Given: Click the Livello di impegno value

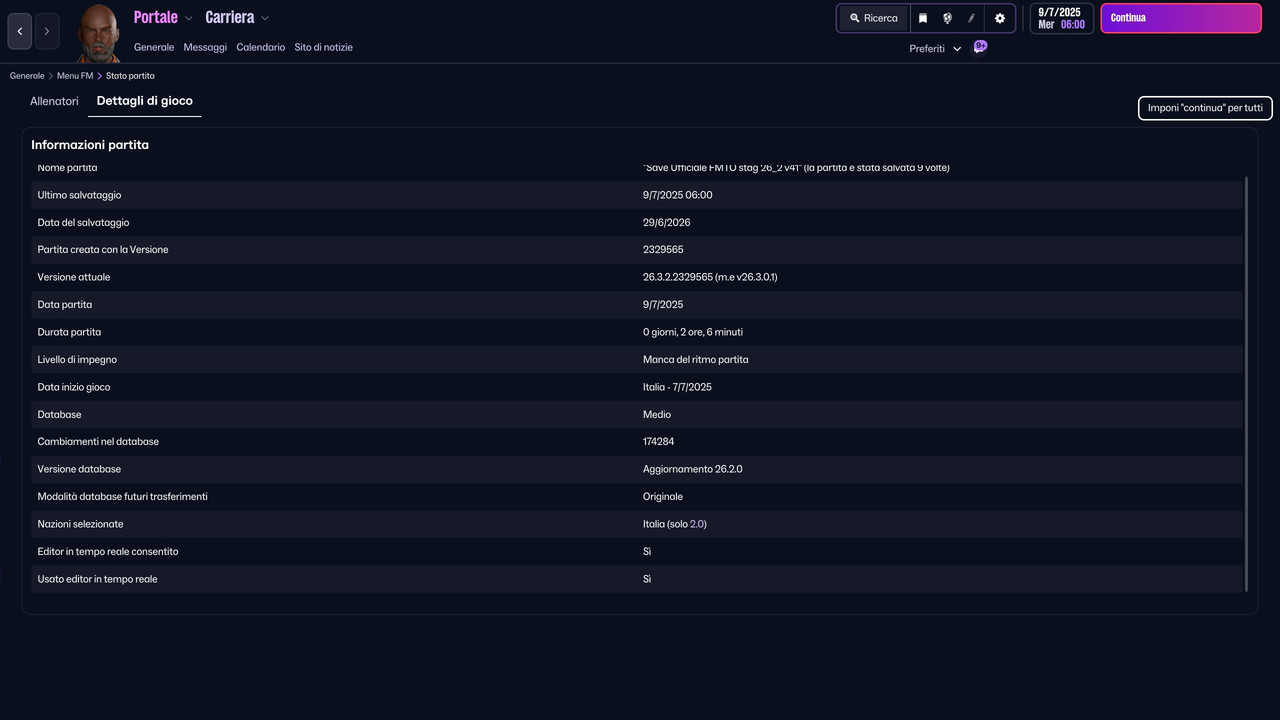Looking at the screenshot, I should [x=696, y=359].
